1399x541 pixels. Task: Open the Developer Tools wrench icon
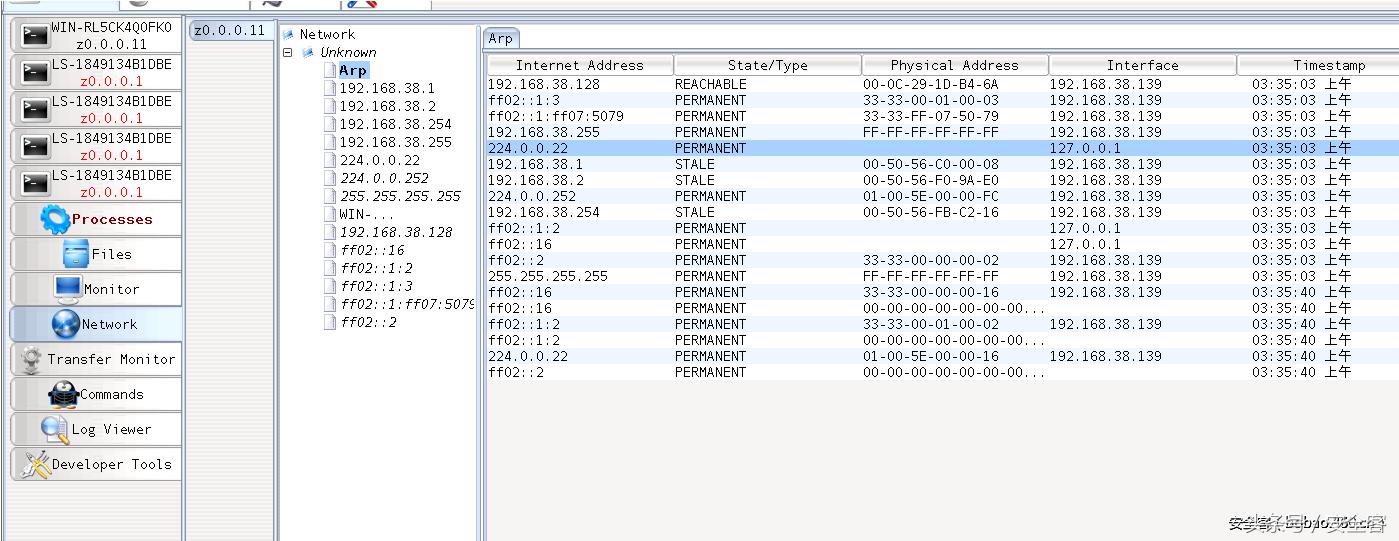(36, 464)
